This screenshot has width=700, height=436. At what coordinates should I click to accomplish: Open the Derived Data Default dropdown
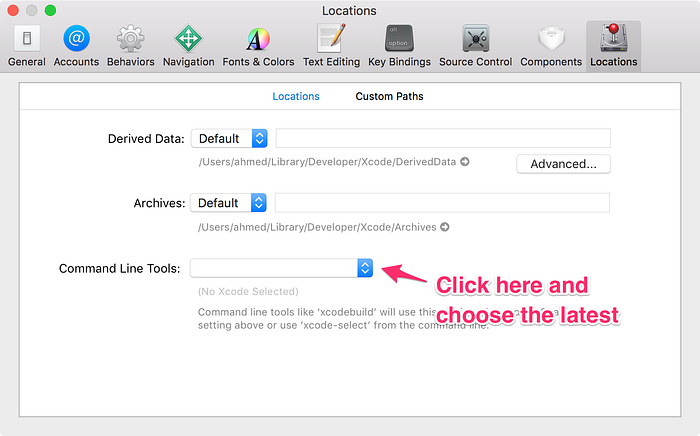[x=229, y=138]
